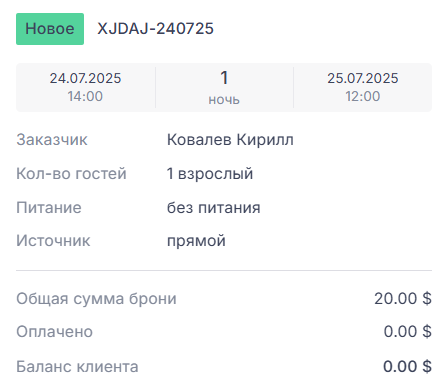
Task: Click the Оплачено amount 0.00 $
Action: coord(407,331)
